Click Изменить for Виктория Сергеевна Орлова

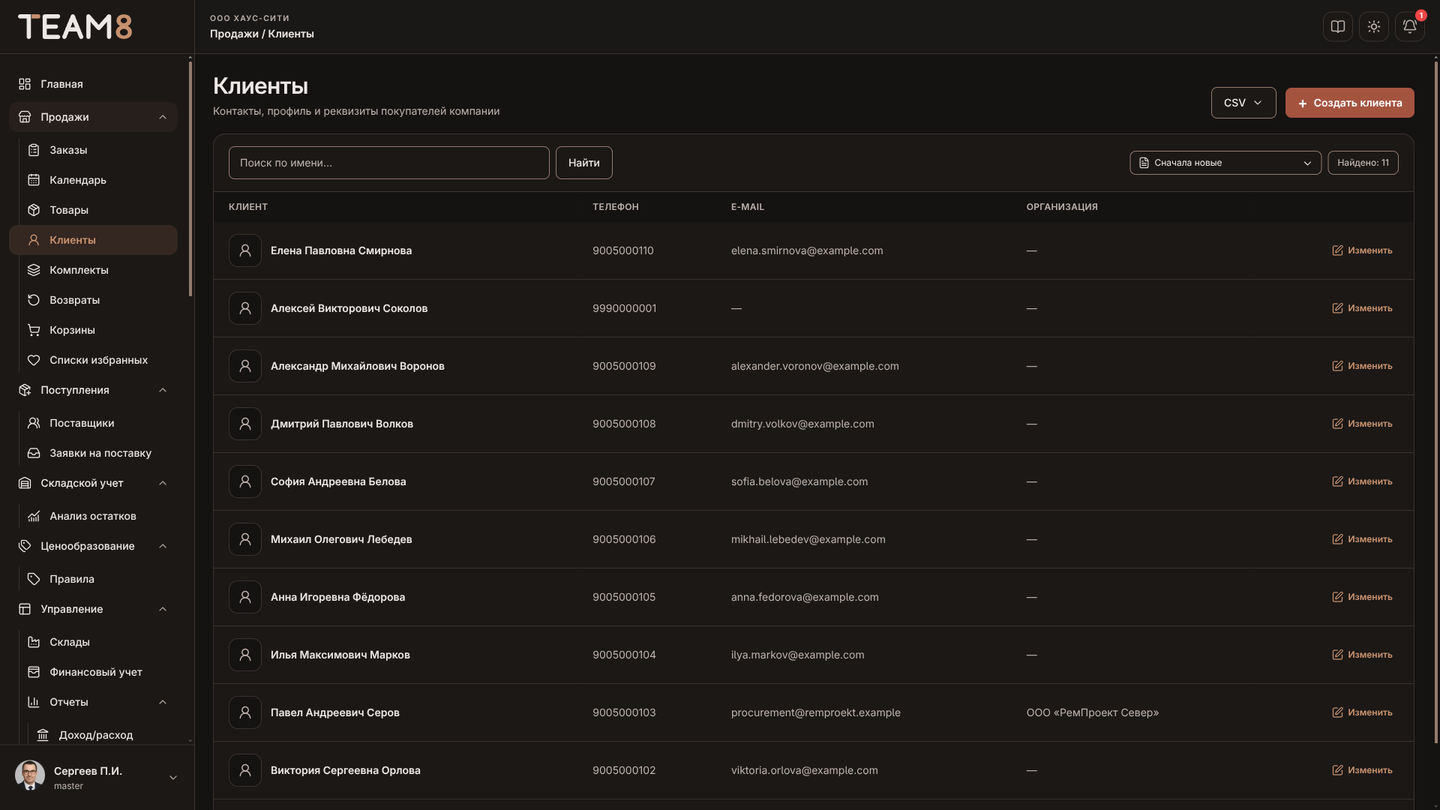coord(1362,771)
